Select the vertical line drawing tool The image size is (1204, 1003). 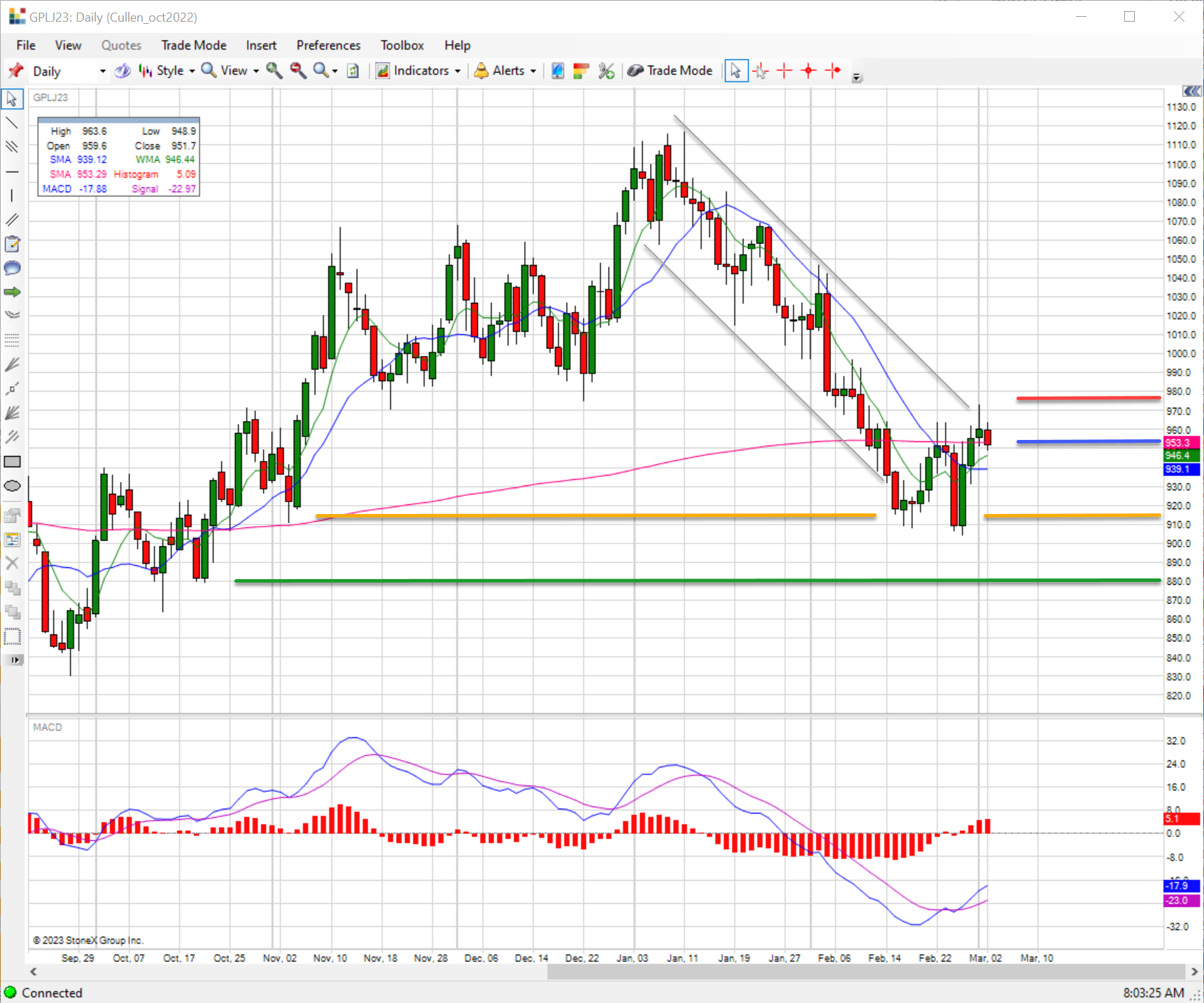(x=12, y=196)
